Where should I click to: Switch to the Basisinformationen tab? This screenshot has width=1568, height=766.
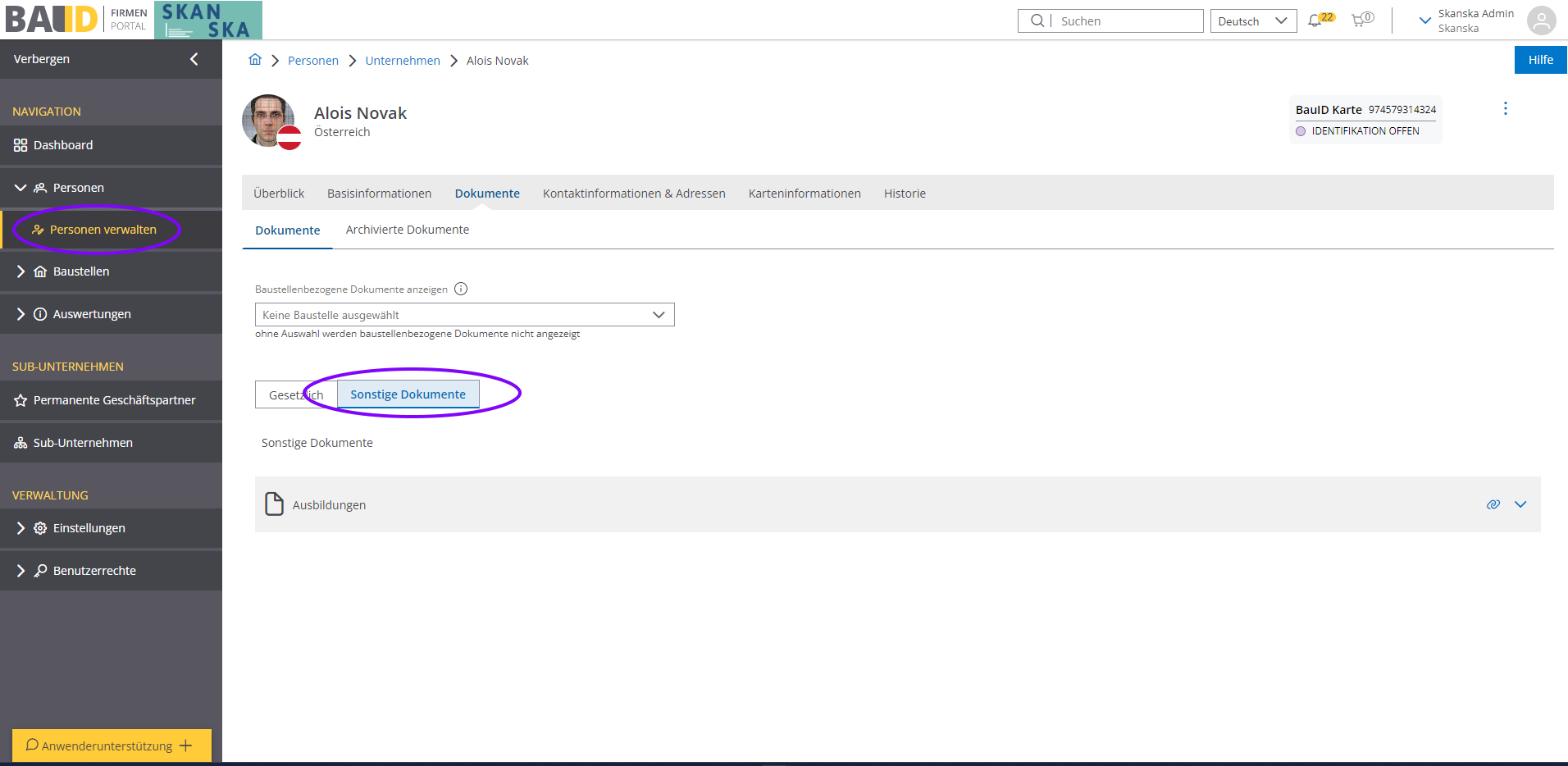379,194
